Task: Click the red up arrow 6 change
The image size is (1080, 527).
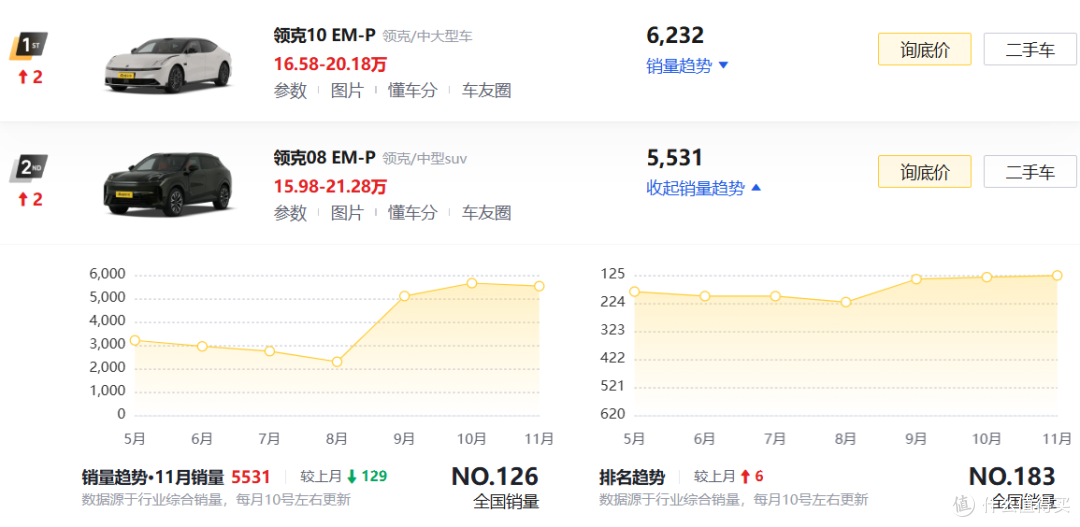Action: [751, 476]
